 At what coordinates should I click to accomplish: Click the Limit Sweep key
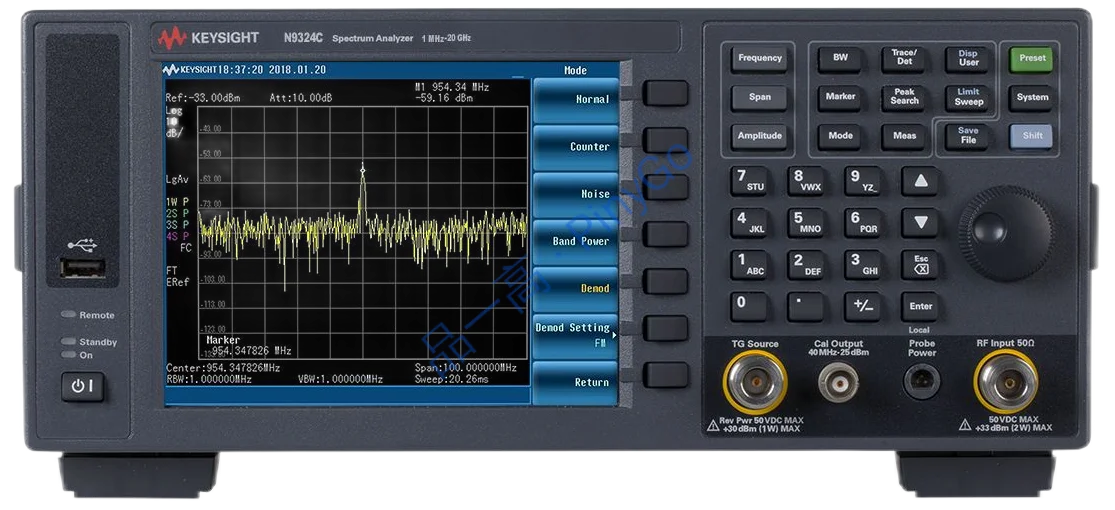click(x=968, y=97)
